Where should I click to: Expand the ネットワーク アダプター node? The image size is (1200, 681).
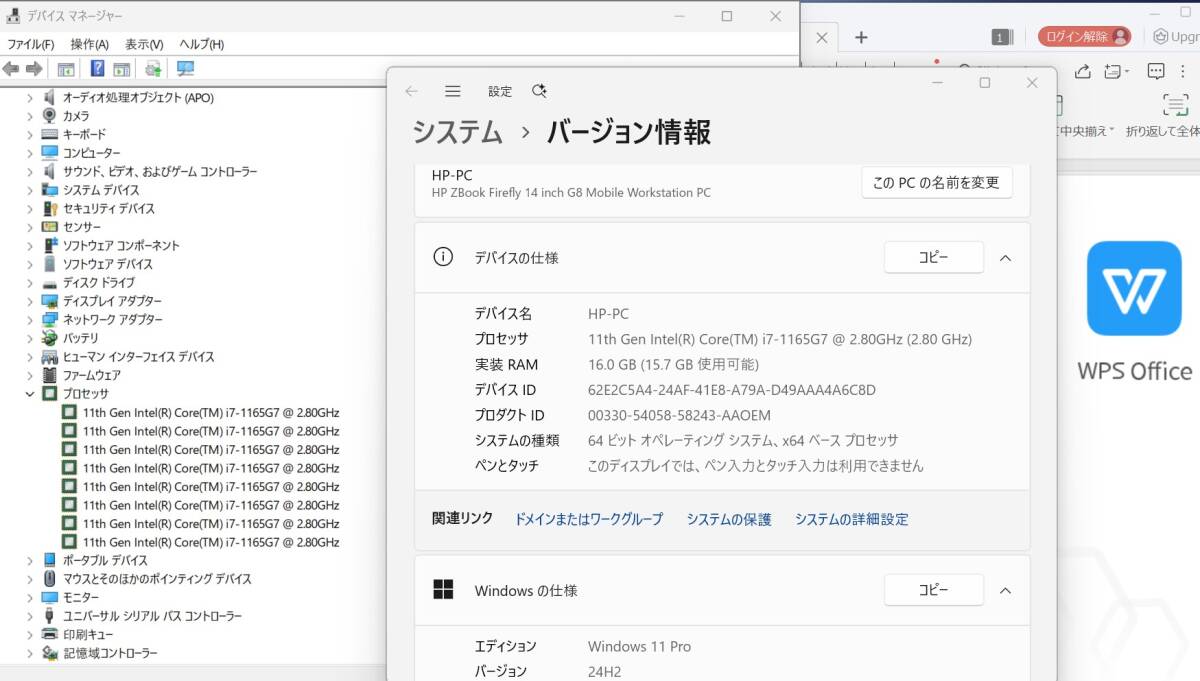30,320
